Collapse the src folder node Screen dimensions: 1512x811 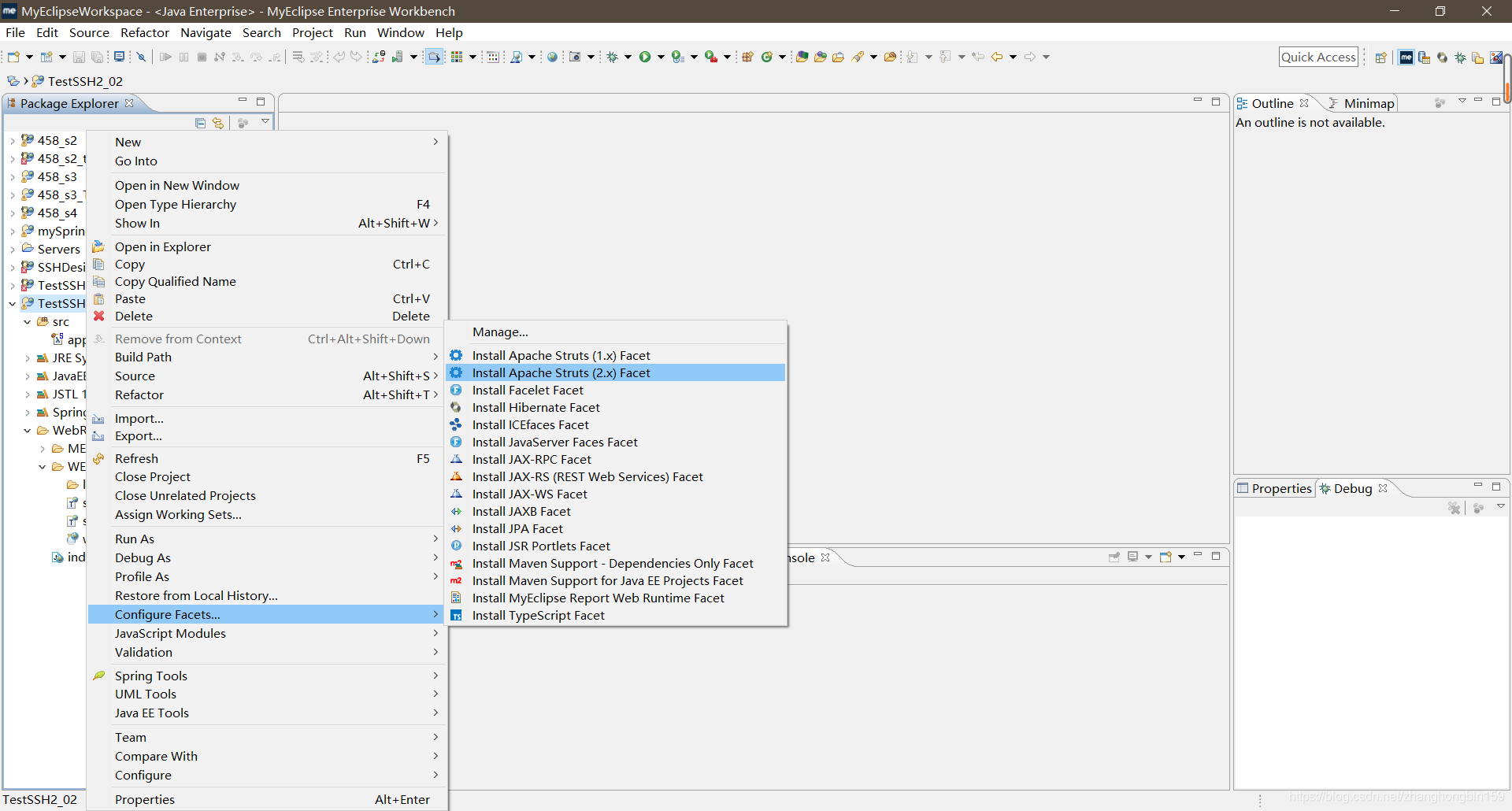pos(28,322)
